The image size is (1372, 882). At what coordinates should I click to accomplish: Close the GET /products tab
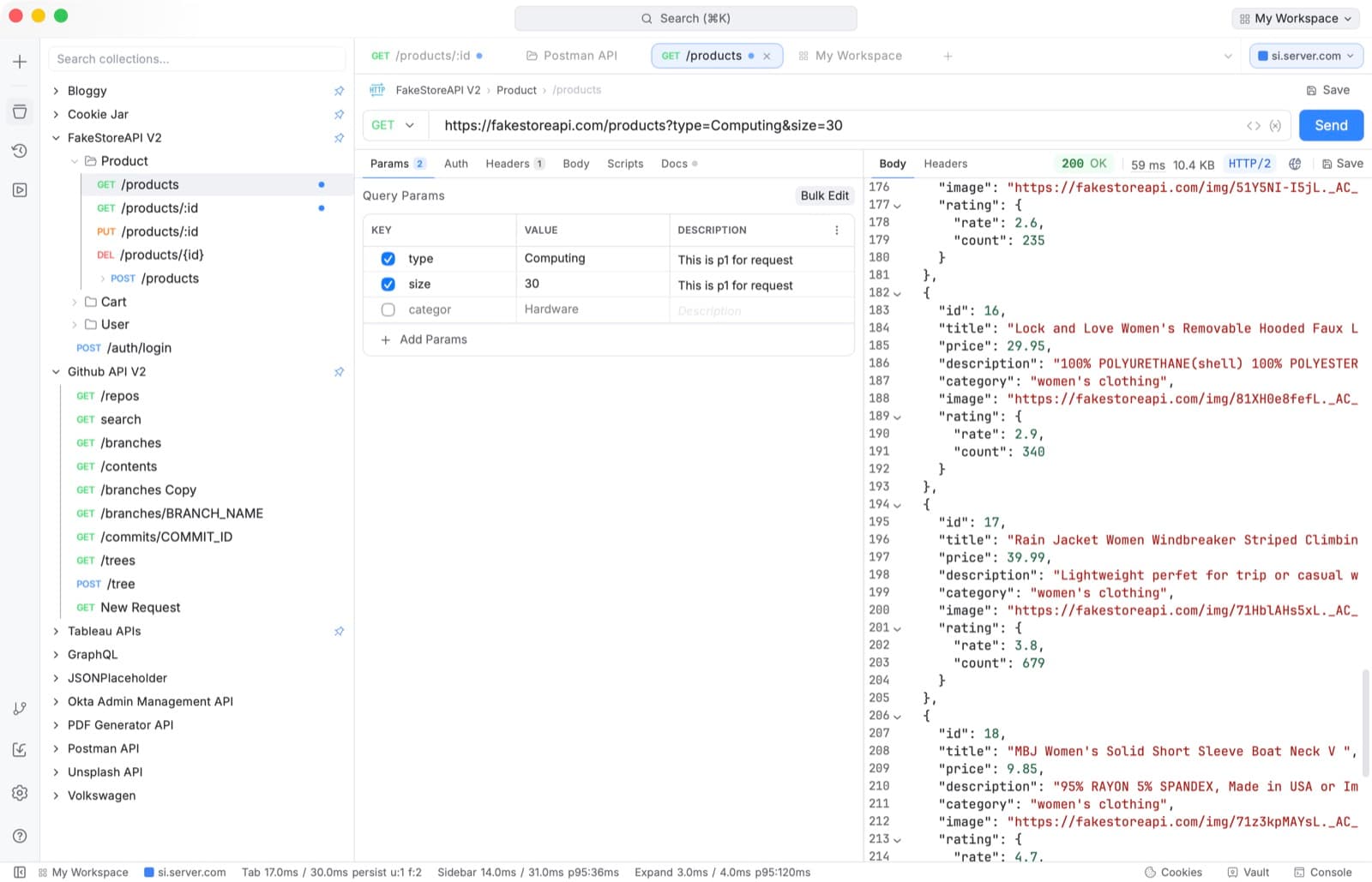tap(767, 56)
